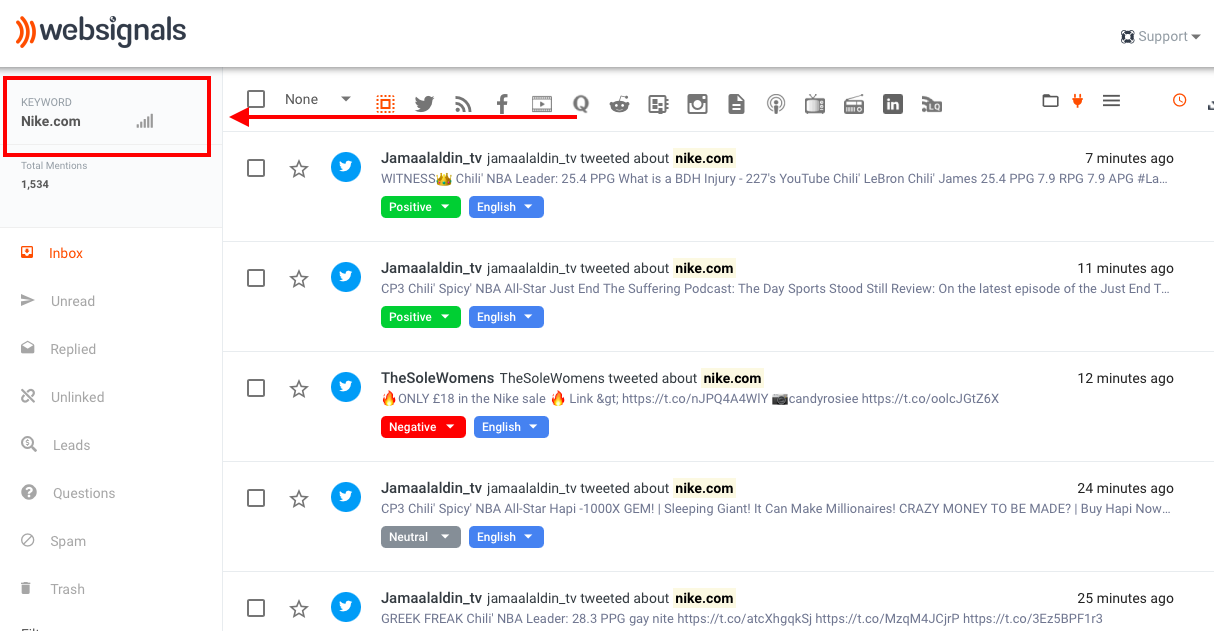The width and height of the screenshot is (1214, 631).
Task: Filter mentions by podcast source
Action: 775,104
